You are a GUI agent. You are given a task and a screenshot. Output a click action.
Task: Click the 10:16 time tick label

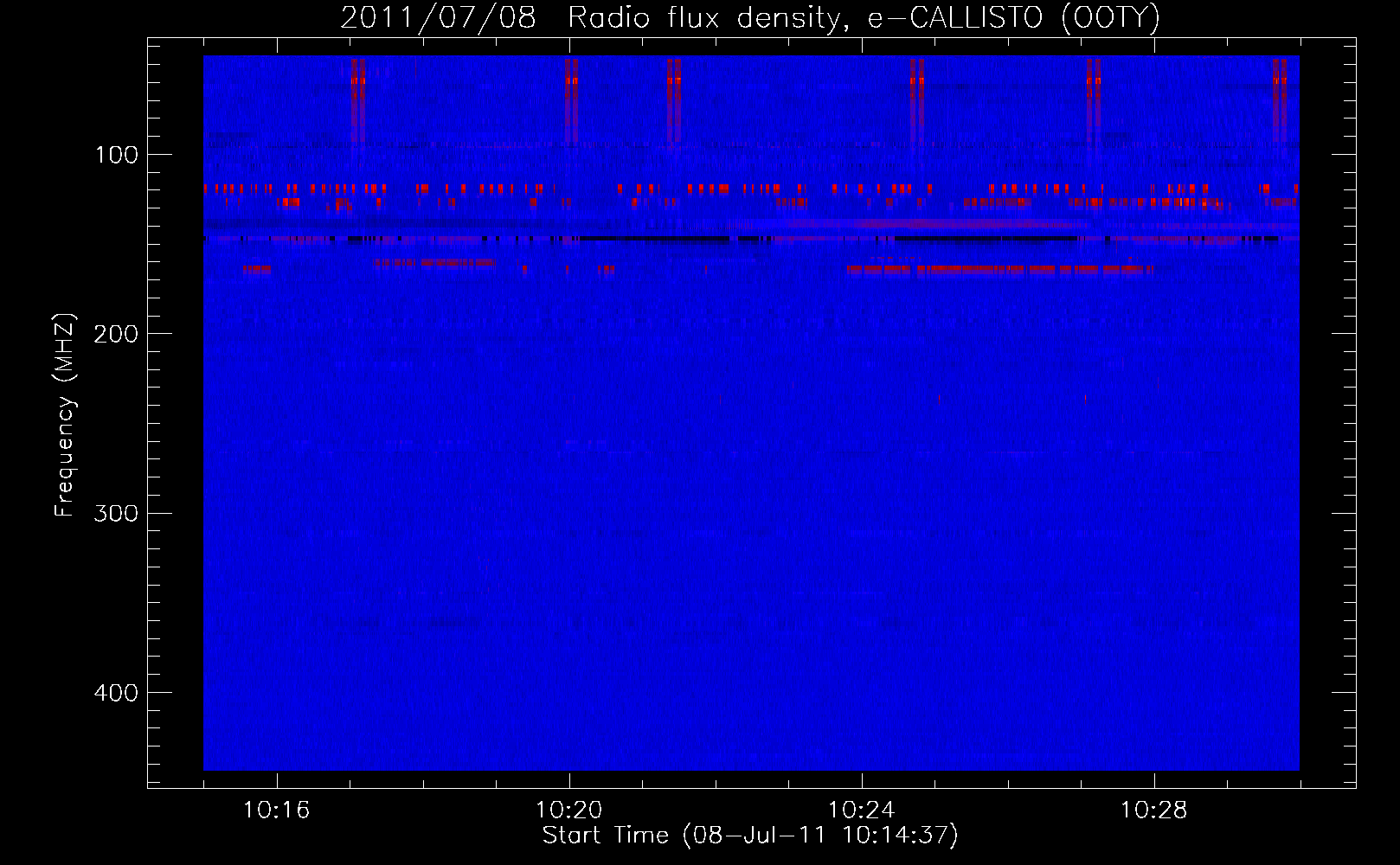277,811
